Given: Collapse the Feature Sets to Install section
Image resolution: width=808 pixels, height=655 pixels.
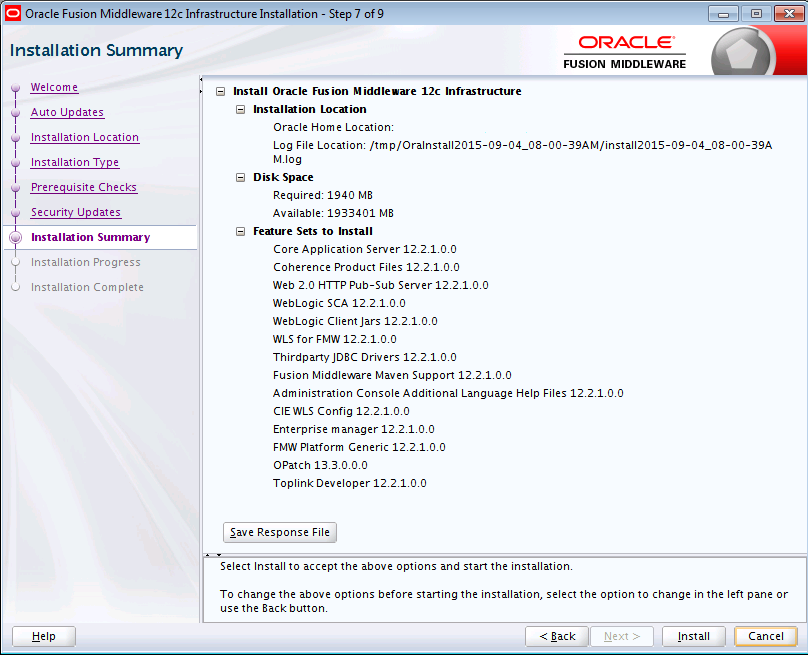Looking at the screenshot, I should (x=241, y=231).
